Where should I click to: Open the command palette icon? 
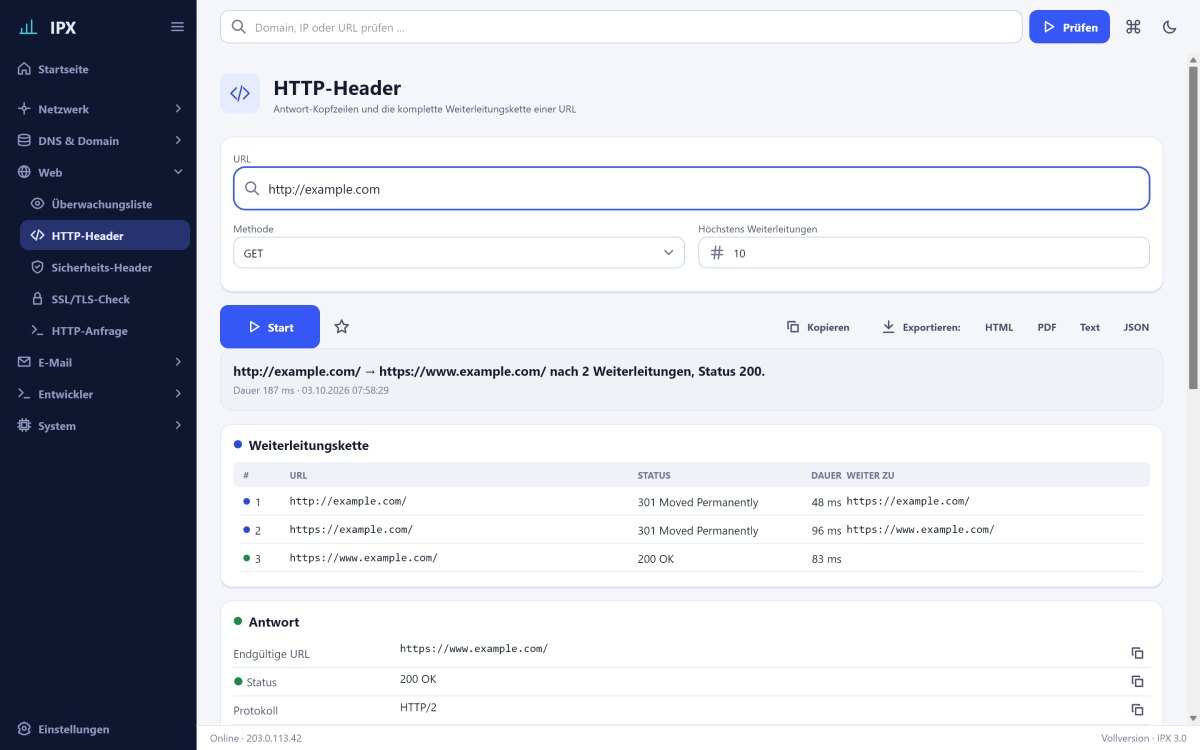(1133, 27)
